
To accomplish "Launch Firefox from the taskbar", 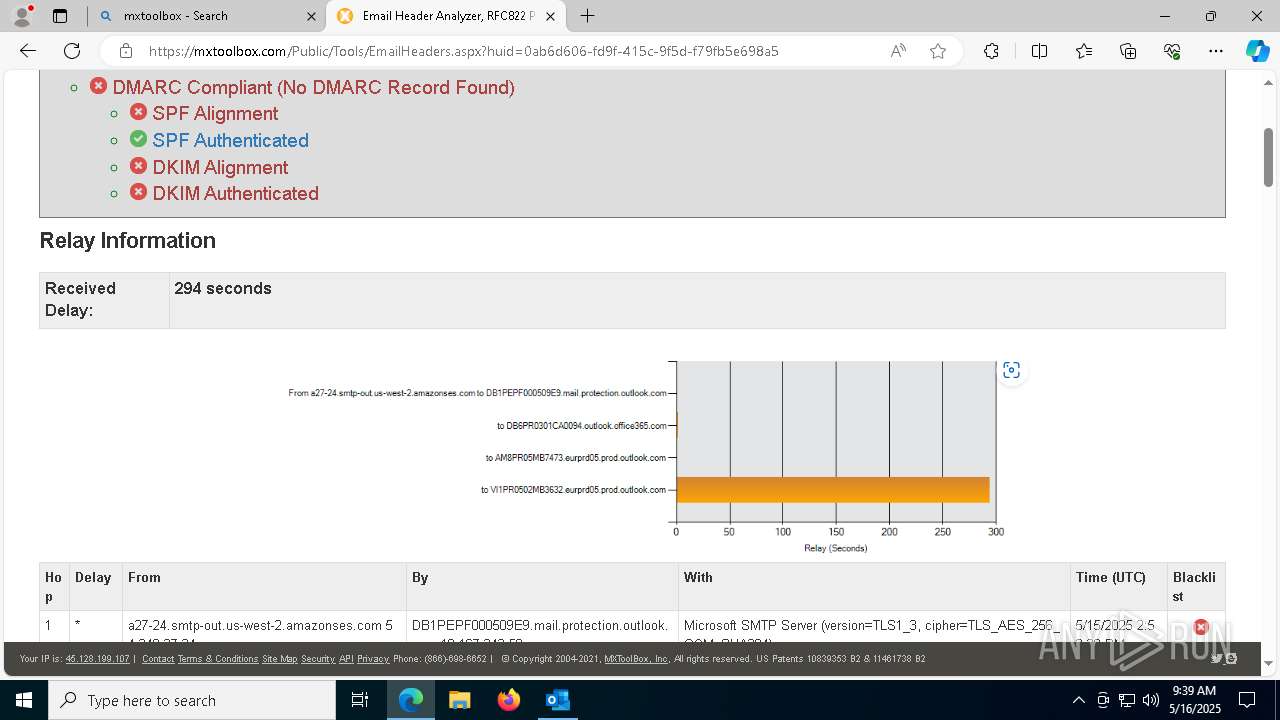I will tap(509, 700).
